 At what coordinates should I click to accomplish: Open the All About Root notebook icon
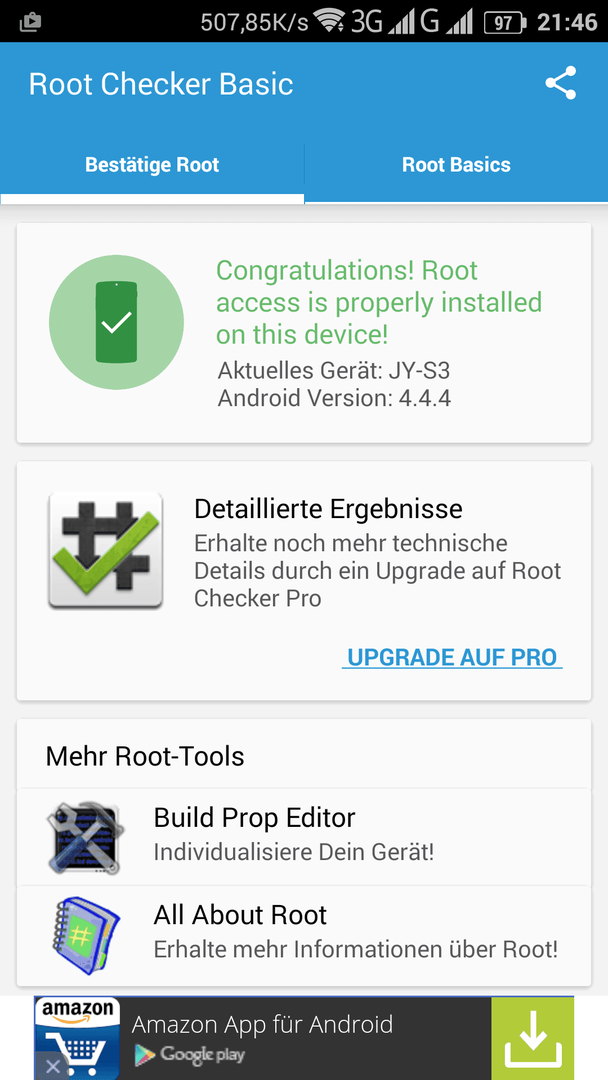86,935
